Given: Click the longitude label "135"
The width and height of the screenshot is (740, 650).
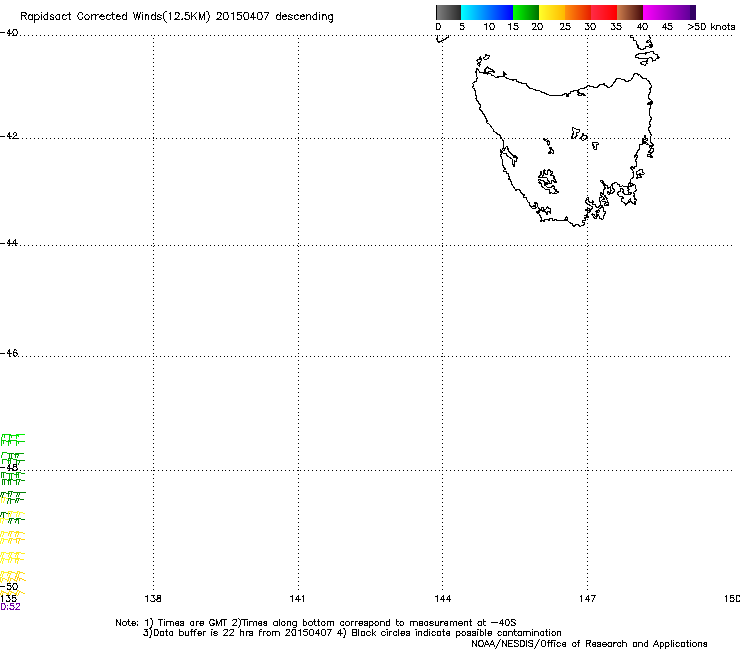Looking at the screenshot, I should tap(8, 599).
